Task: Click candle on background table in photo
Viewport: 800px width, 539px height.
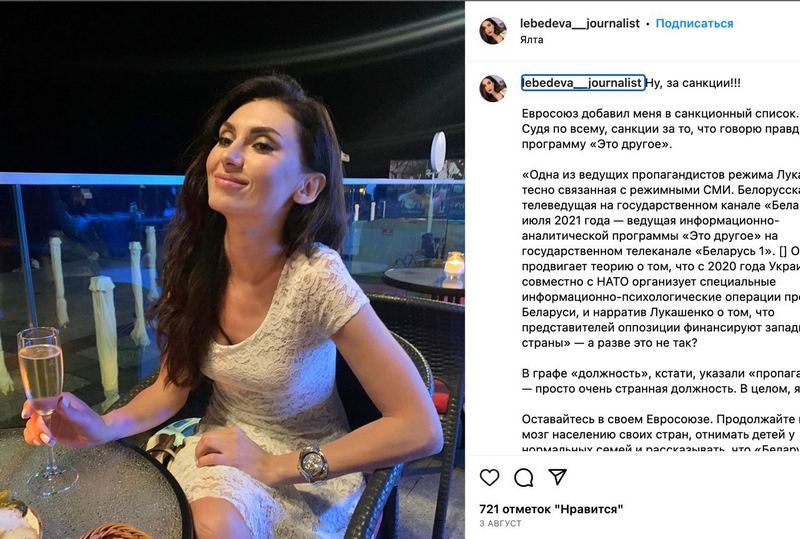Action: coord(454,265)
